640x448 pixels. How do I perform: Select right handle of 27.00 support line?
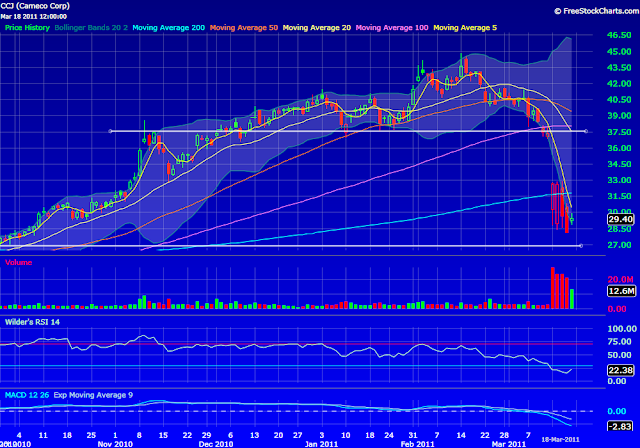581,246
